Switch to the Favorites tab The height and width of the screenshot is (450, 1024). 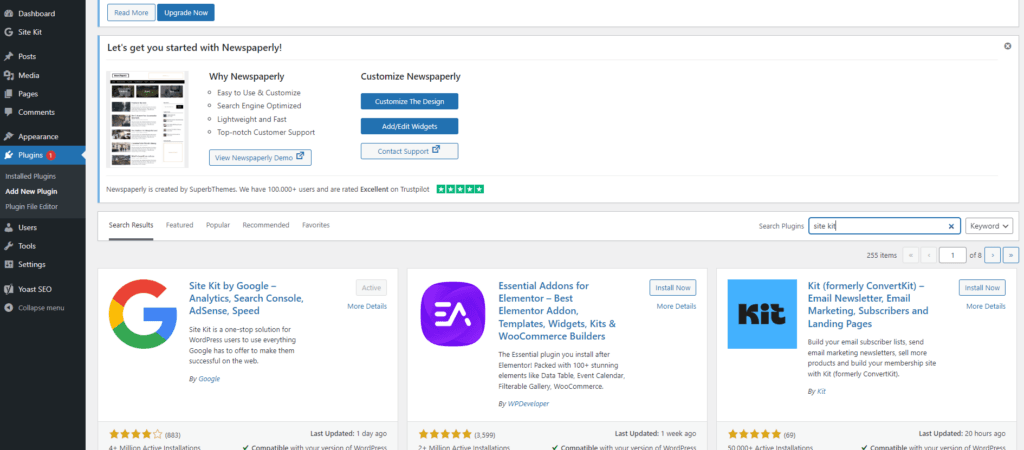coord(316,225)
